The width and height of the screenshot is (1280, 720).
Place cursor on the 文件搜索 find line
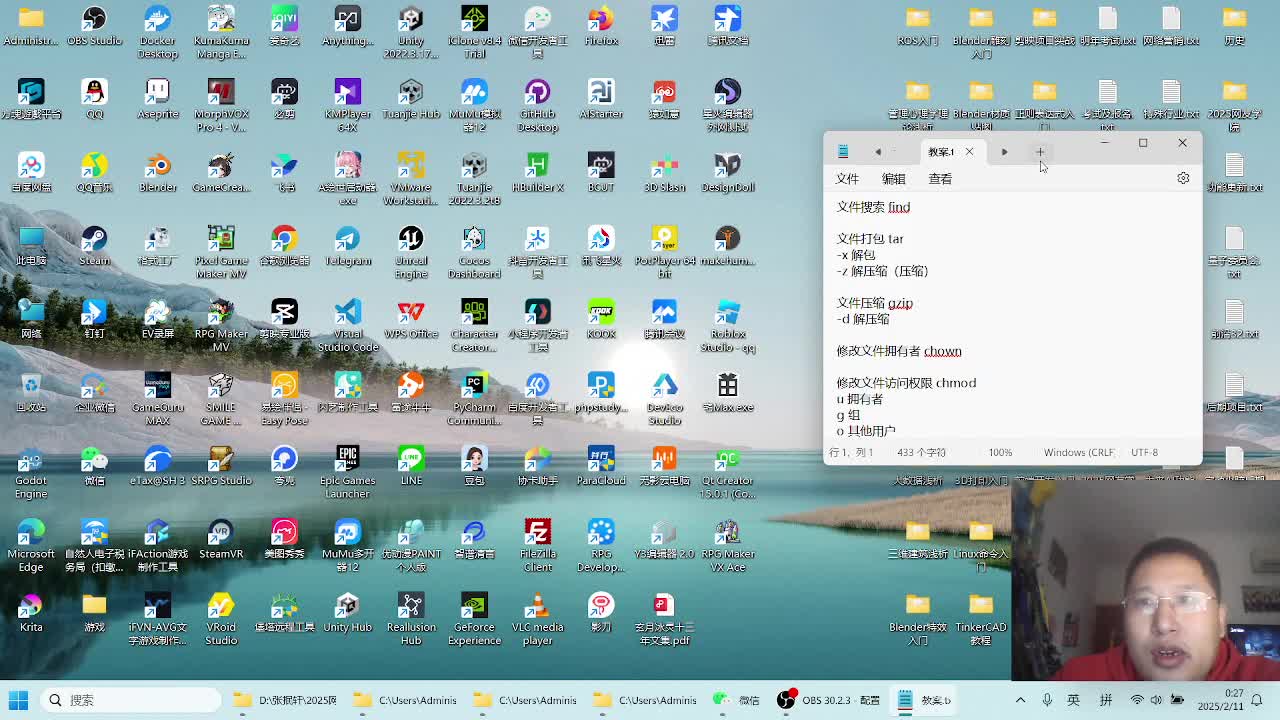tap(873, 207)
